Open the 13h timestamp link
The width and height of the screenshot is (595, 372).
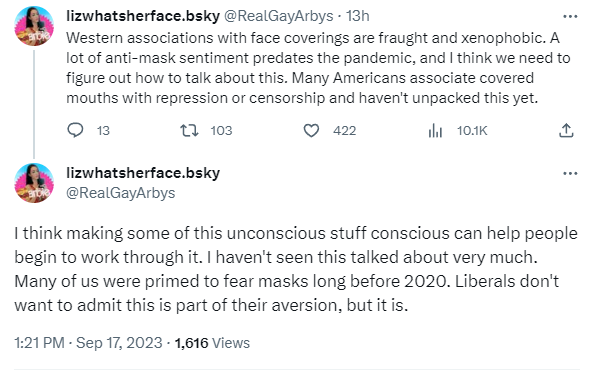pos(357,16)
